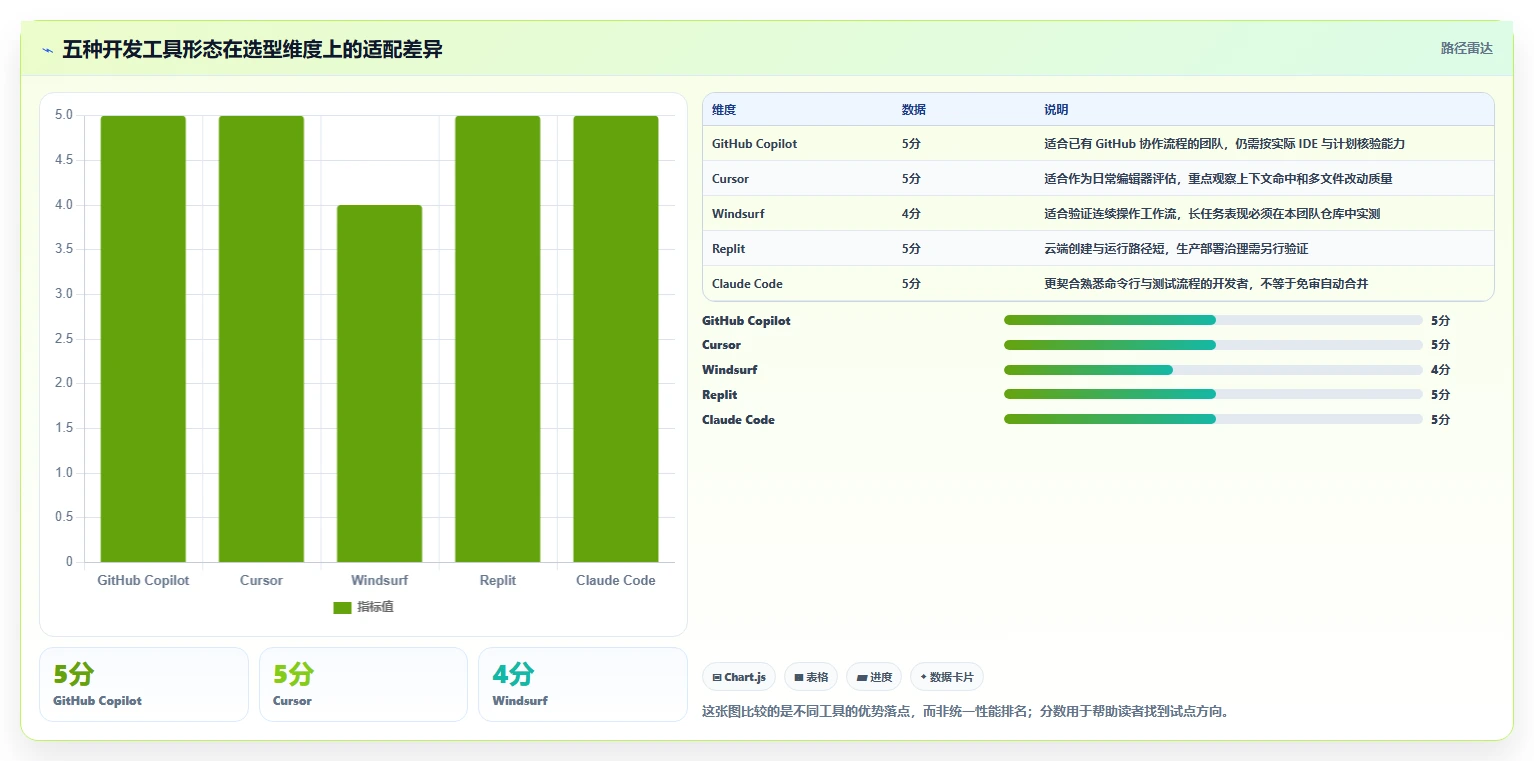Click the GitHub Copilot x-axis label

pos(143,580)
